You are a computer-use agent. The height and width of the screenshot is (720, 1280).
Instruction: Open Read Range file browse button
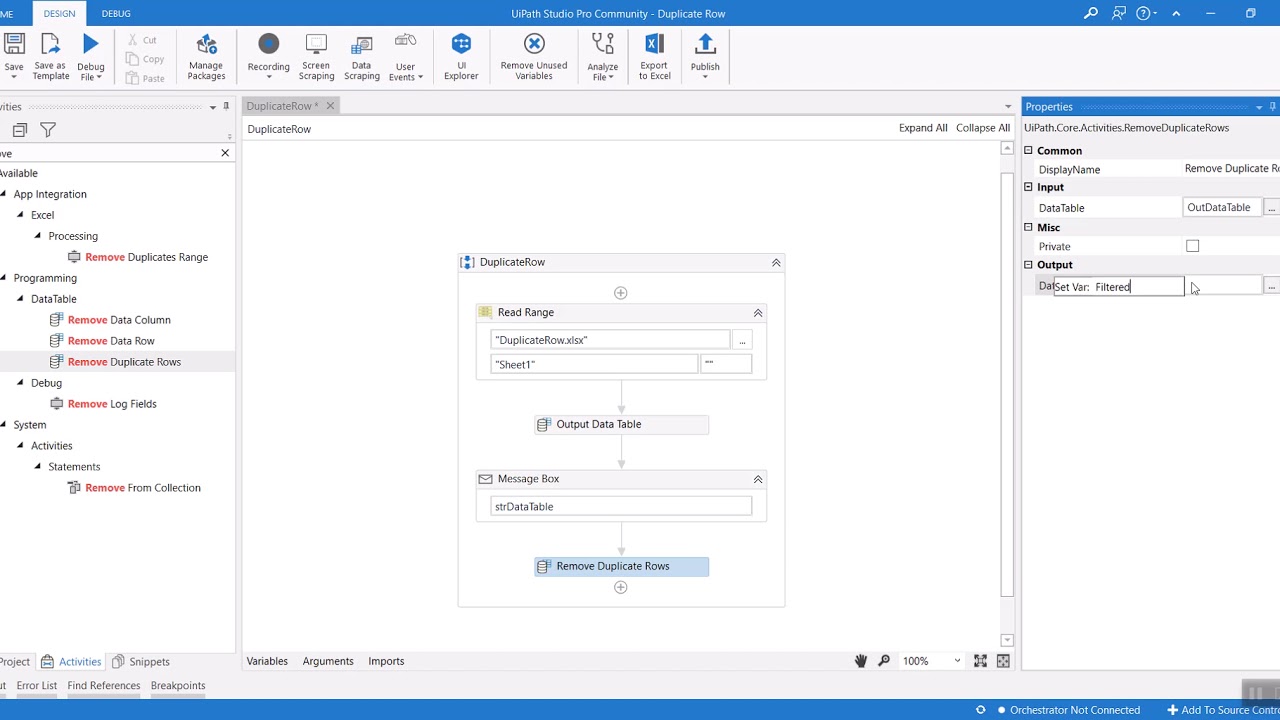click(x=742, y=341)
